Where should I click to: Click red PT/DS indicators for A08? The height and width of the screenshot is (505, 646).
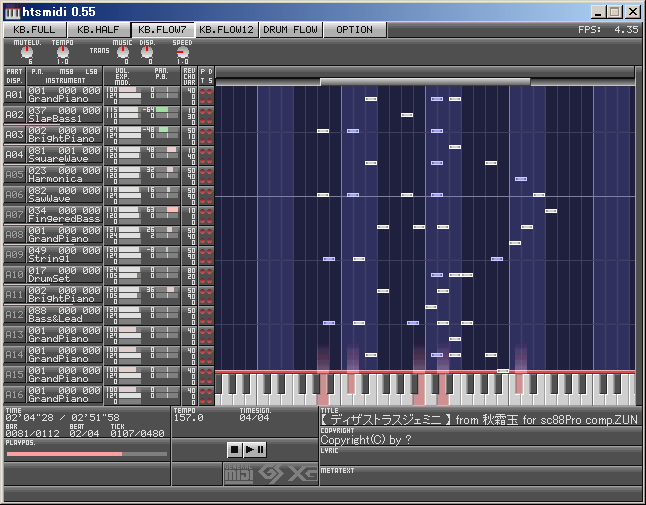coord(206,235)
